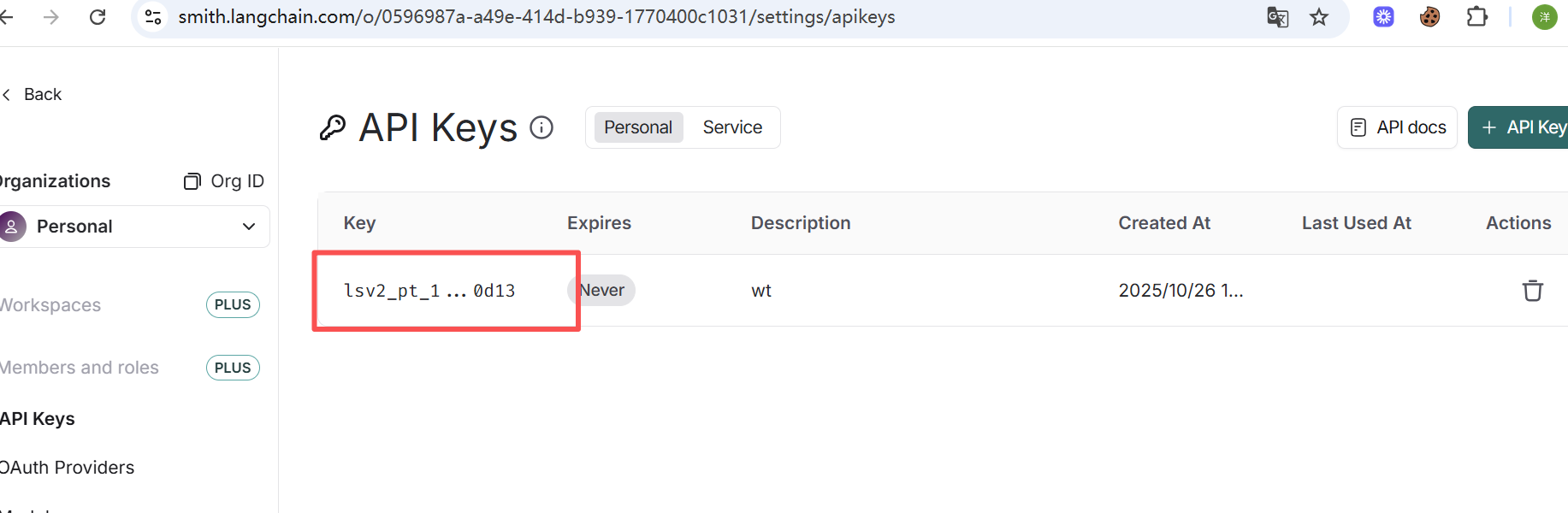The image size is (1568, 513).
Task: Open the extensions puzzle icon
Action: click(1476, 17)
